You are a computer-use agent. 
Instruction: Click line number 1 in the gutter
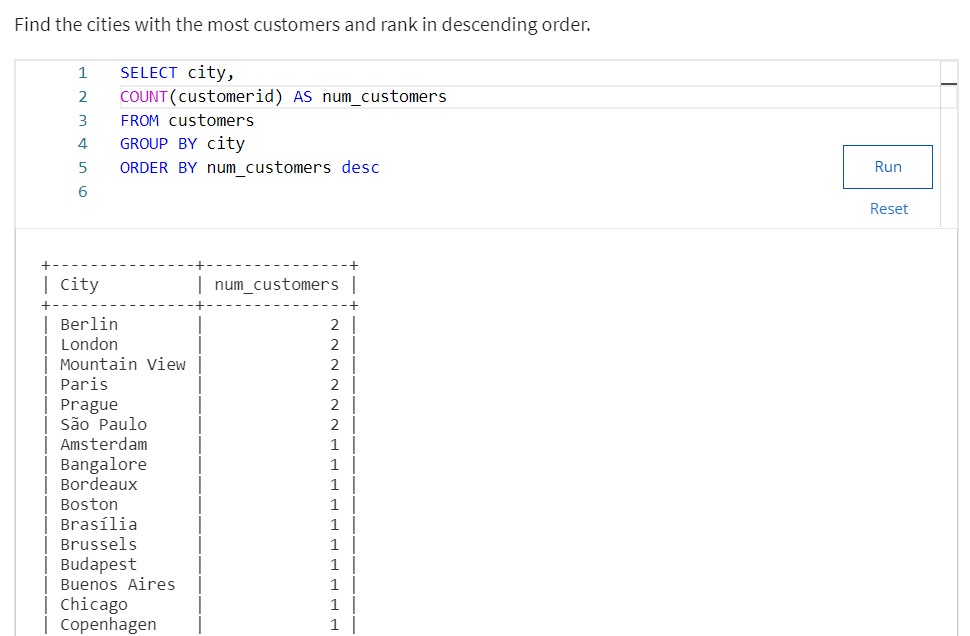pyautogui.click(x=83, y=72)
